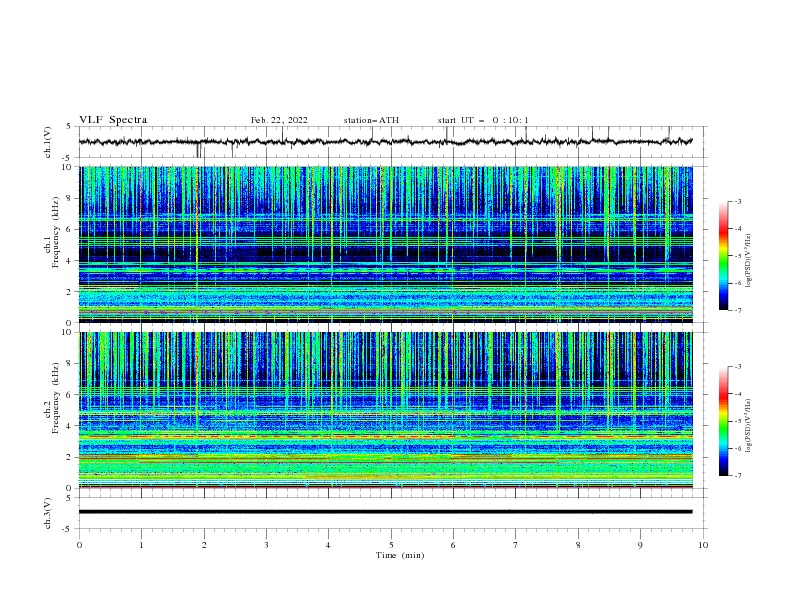
Task: Click the time axis tick label "8"
Action: pos(578,545)
